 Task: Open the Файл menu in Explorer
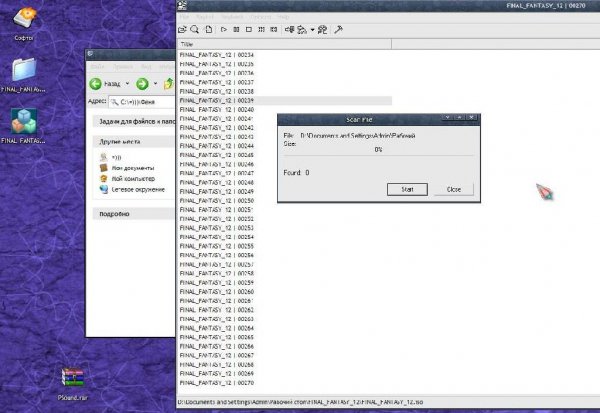point(97,67)
